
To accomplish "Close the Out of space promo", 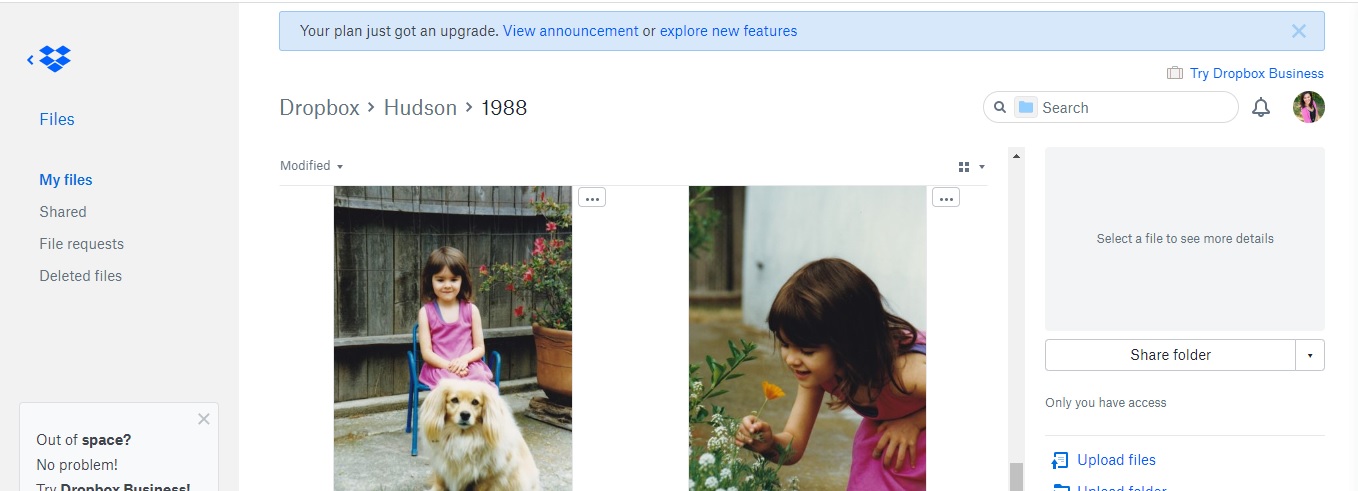I will pyautogui.click(x=204, y=419).
